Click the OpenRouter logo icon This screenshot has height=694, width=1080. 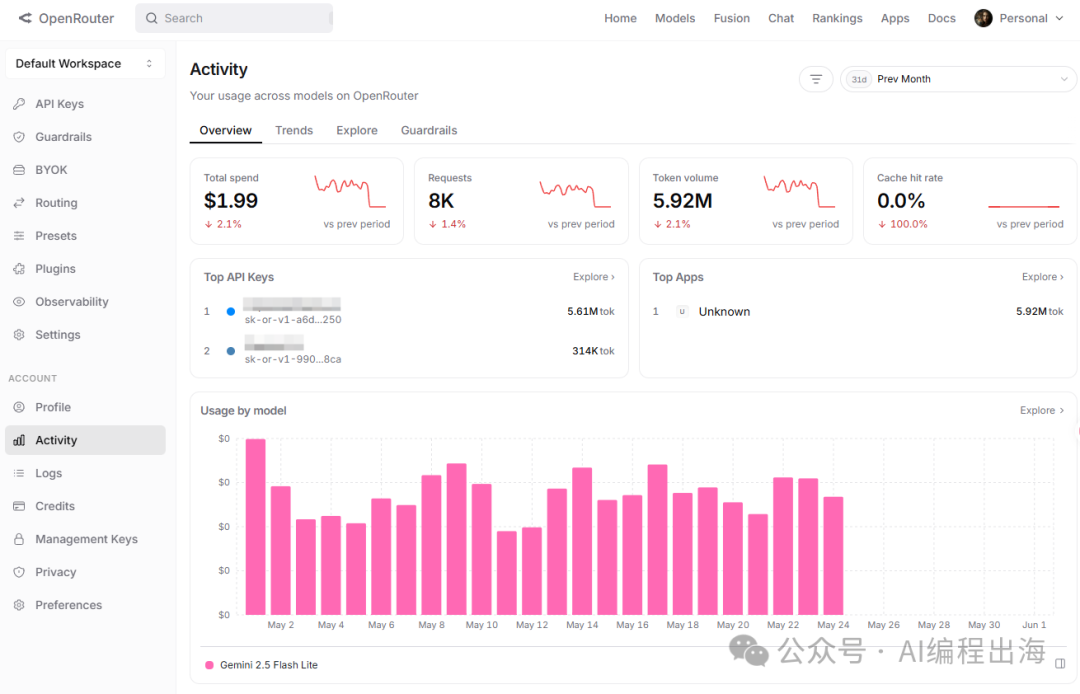point(25,18)
